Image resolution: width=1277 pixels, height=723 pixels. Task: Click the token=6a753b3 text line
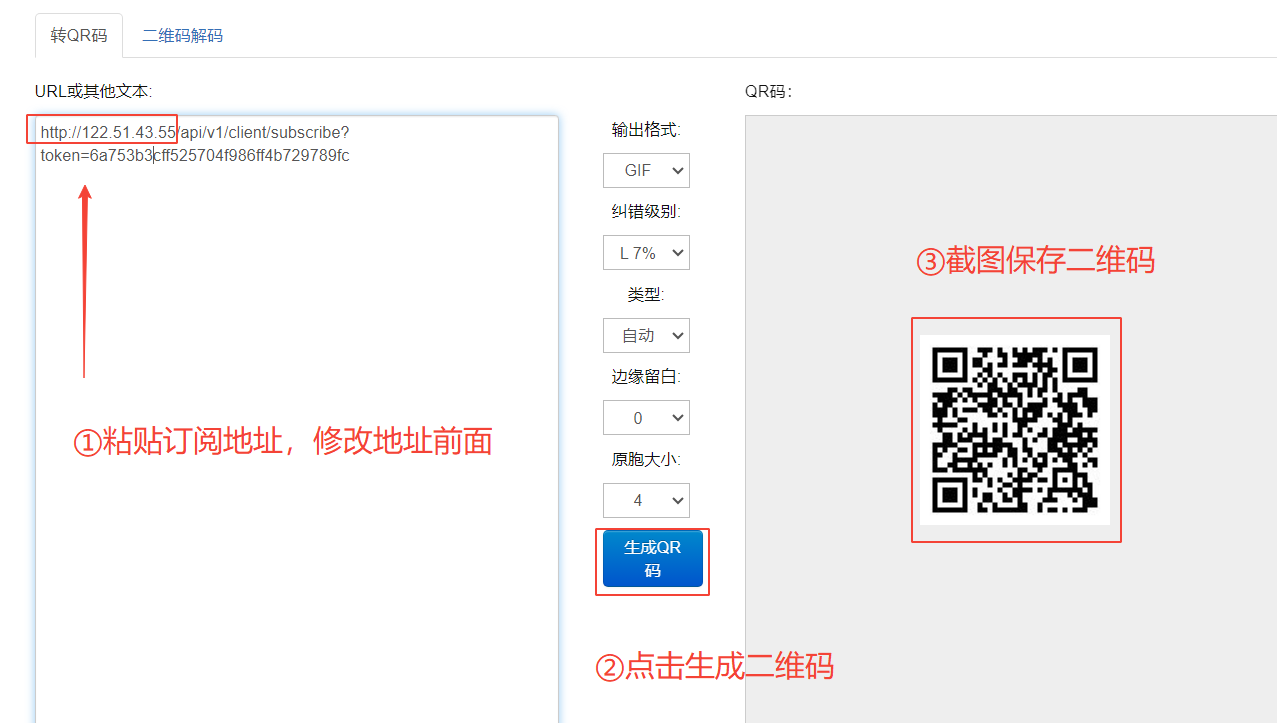[195, 155]
